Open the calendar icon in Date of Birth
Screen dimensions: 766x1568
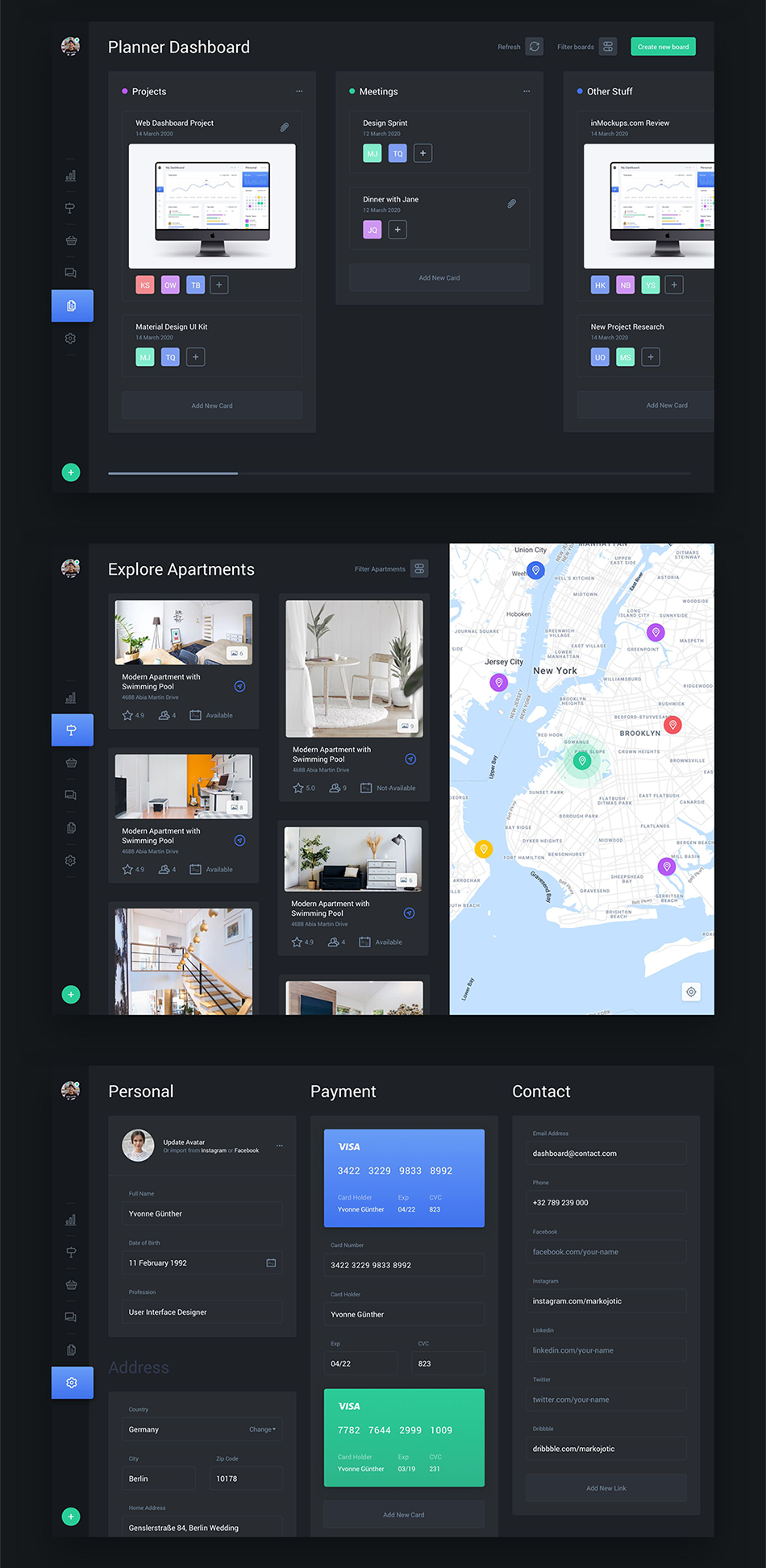(x=271, y=1263)
